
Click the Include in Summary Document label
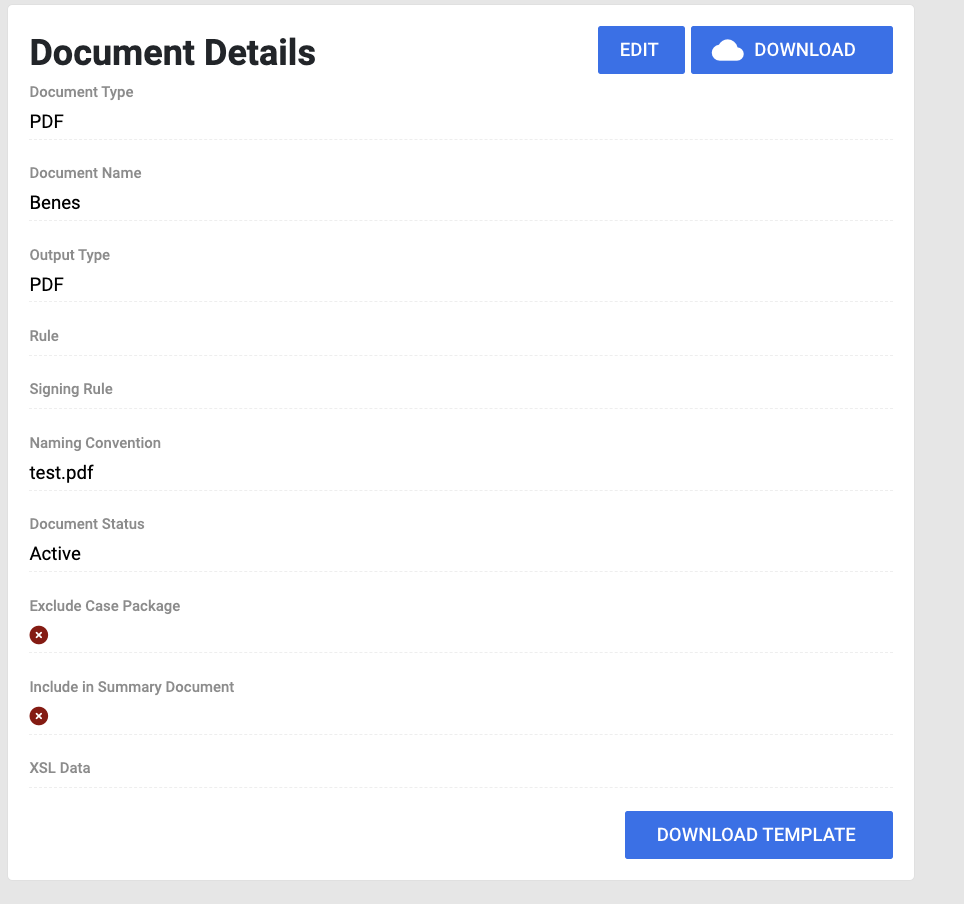(x=131, y=687)
